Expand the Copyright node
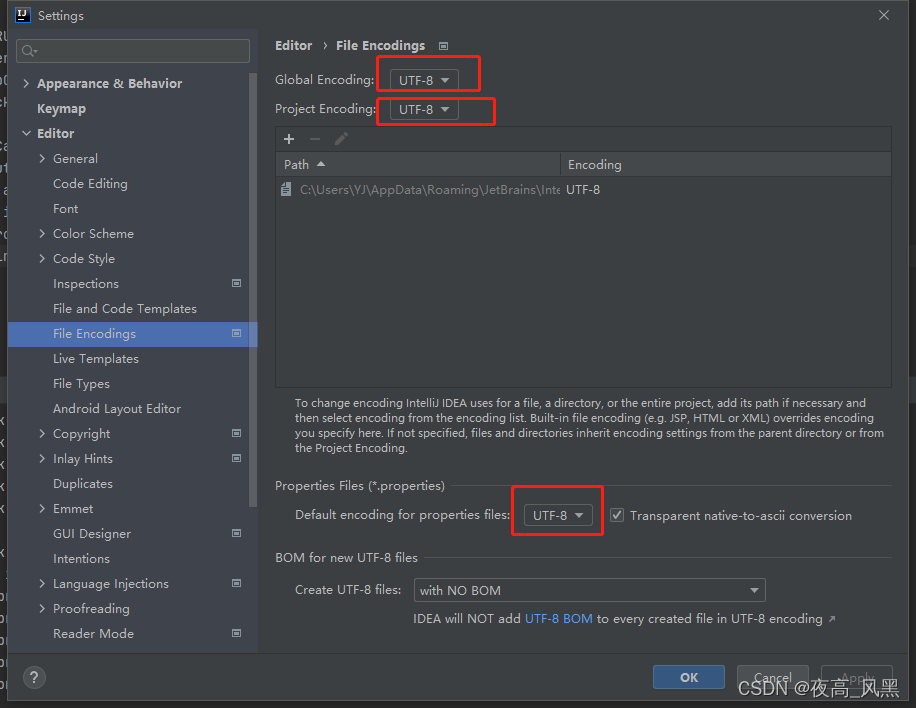 coord(42,433)
